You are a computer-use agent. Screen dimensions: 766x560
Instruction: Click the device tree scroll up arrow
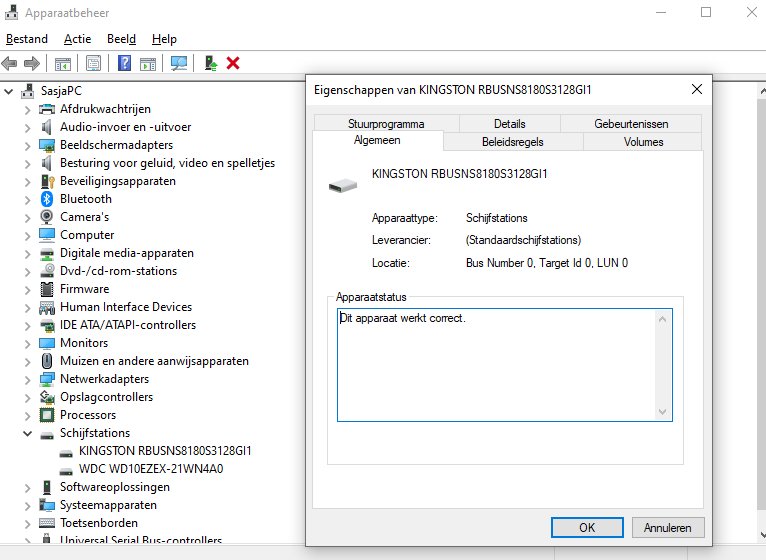coord(762,91)
